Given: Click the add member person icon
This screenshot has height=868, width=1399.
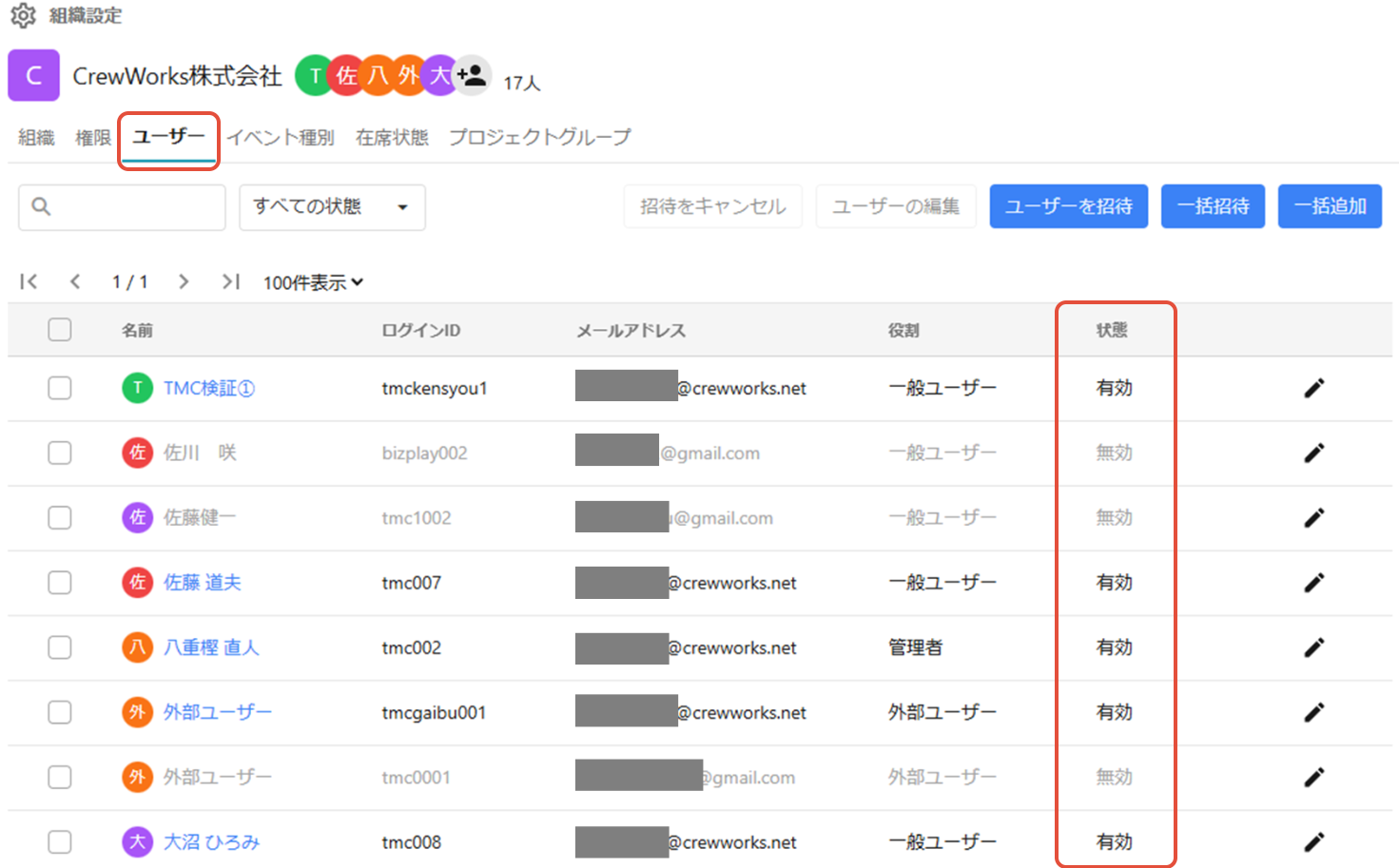Looking at the screenshot, I should click(472, 75).
